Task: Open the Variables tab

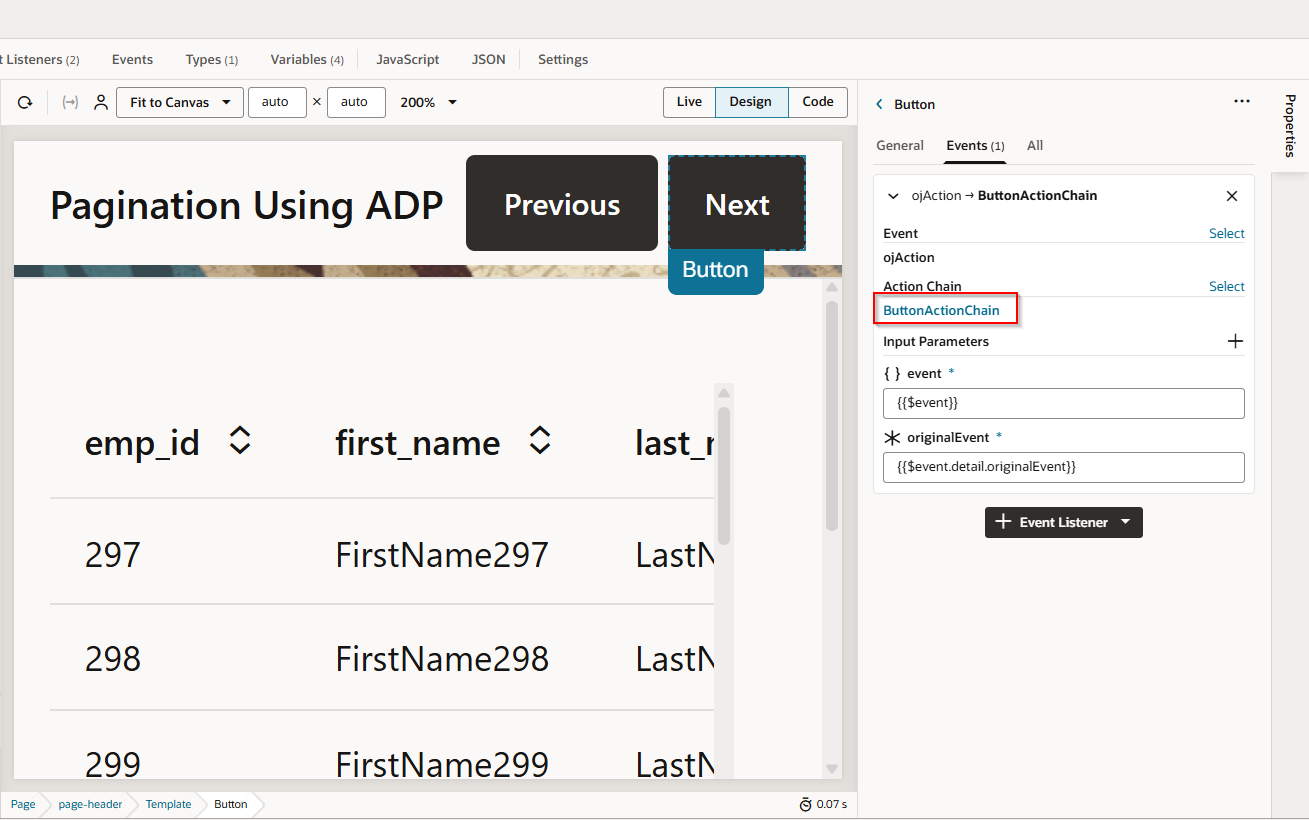Action: 306,59
